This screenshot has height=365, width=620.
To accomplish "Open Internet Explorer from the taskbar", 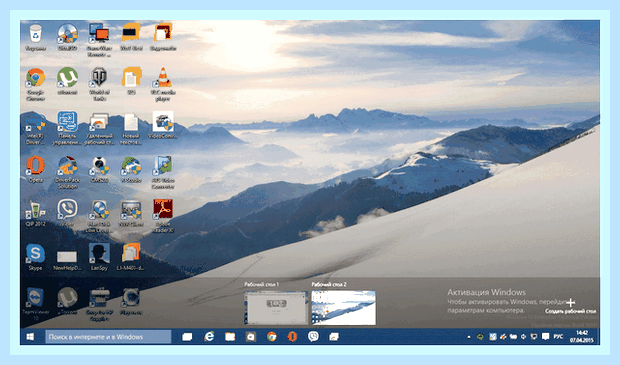I will [209, 337].
